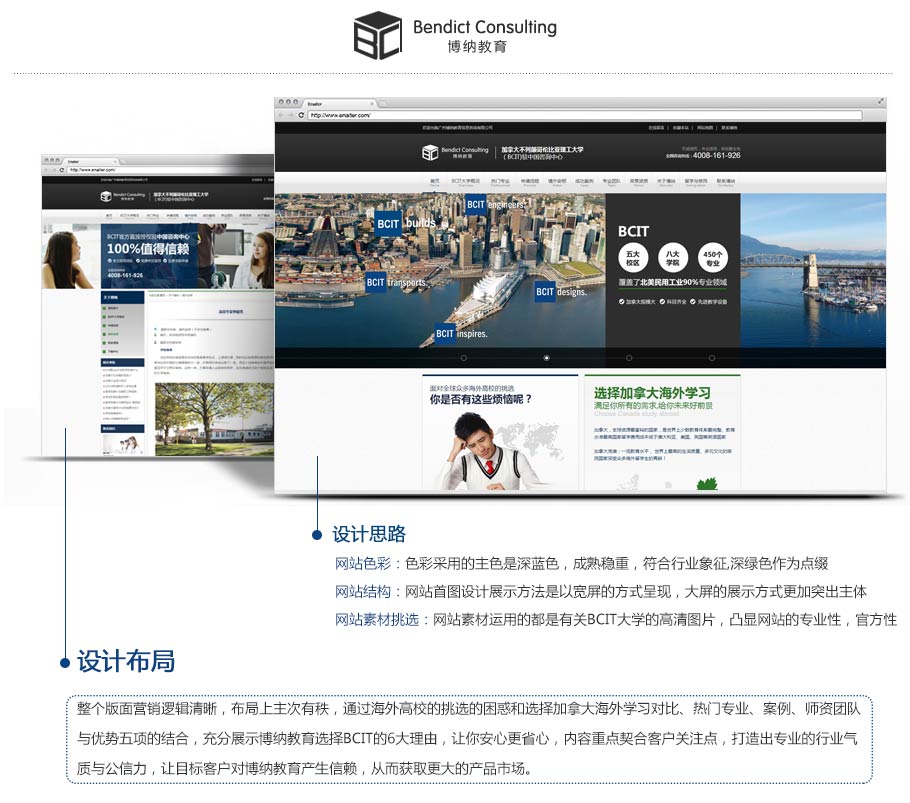910x803 pixels.
Task: Select the 八大学院 circular badge
Action: pyautogui.click(x=674, y=257)
